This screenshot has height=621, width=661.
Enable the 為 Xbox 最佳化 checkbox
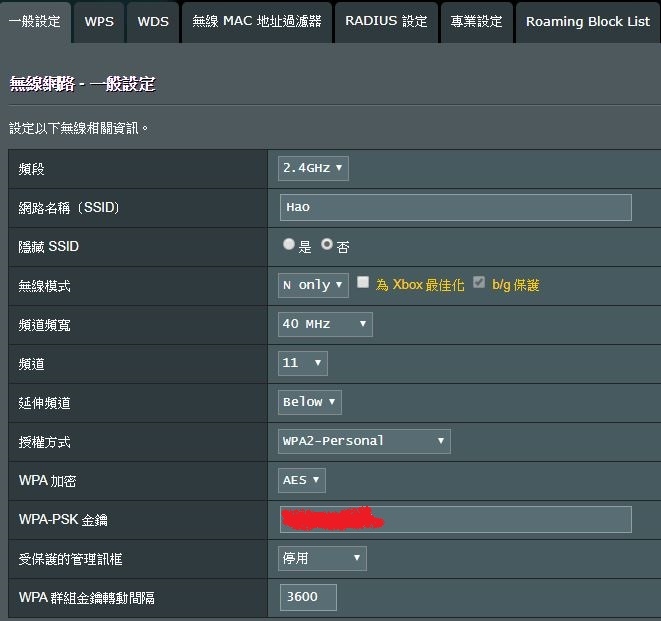click(363, 282)
